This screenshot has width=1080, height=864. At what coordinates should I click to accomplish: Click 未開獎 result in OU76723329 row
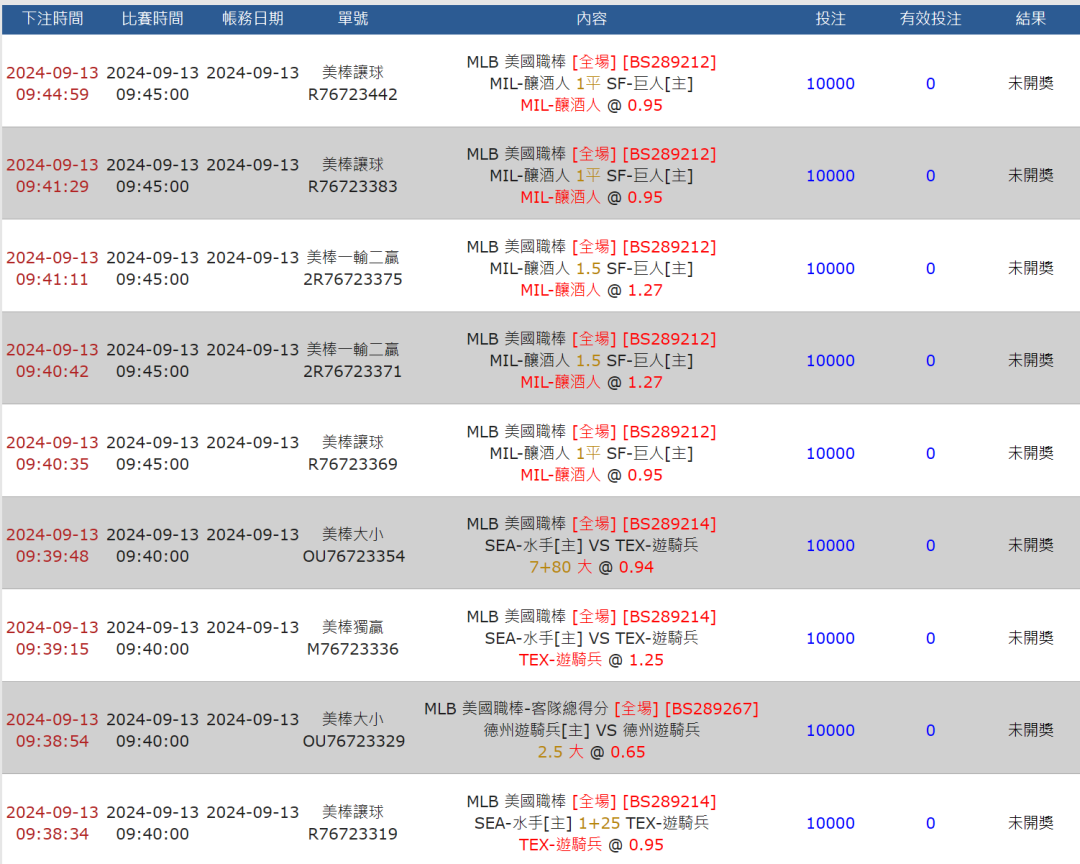click(1030, 730)
